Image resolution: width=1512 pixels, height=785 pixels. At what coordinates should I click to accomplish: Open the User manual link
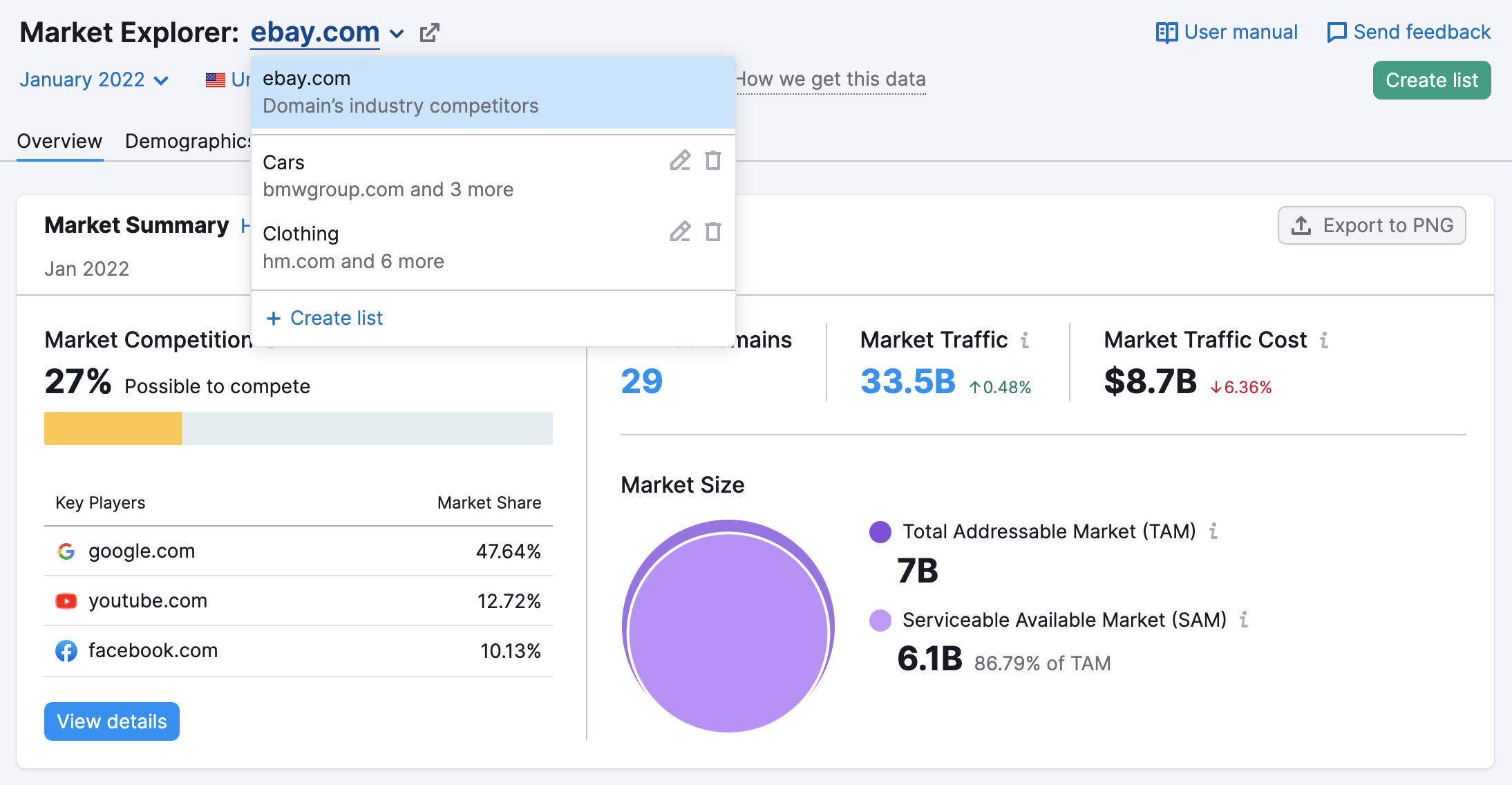tap(1227, 32)
